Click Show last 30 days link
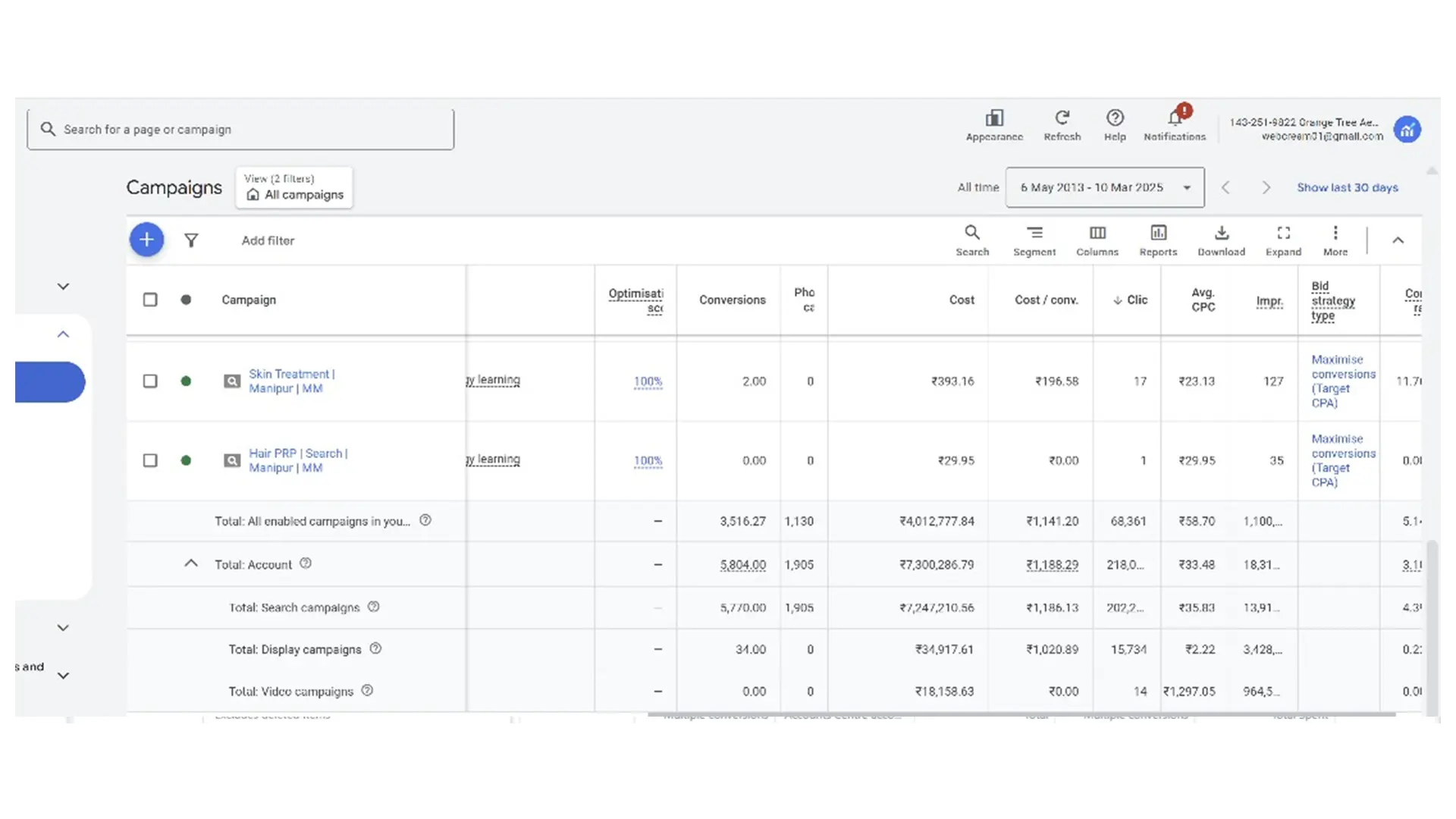 coord(1347,187)
